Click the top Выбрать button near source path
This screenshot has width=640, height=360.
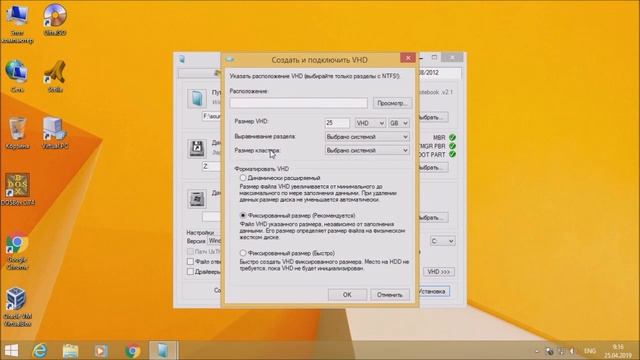coord(433,117)
